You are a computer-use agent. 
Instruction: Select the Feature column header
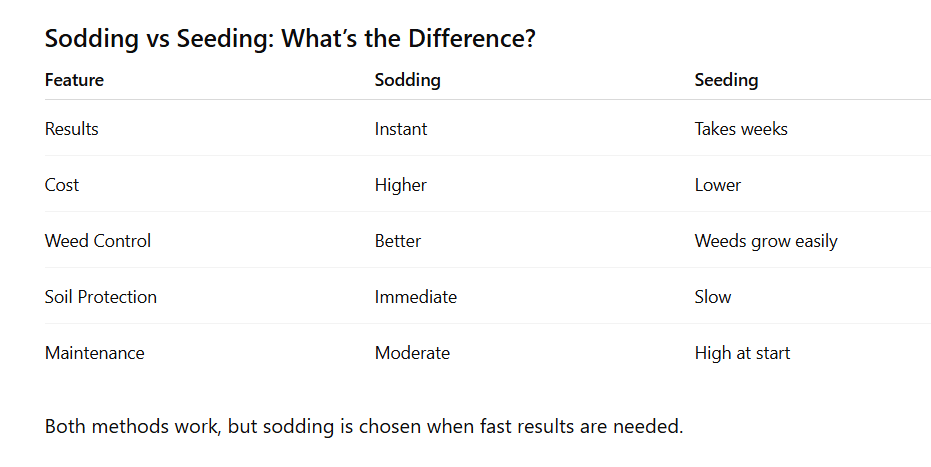coord(74,80)
